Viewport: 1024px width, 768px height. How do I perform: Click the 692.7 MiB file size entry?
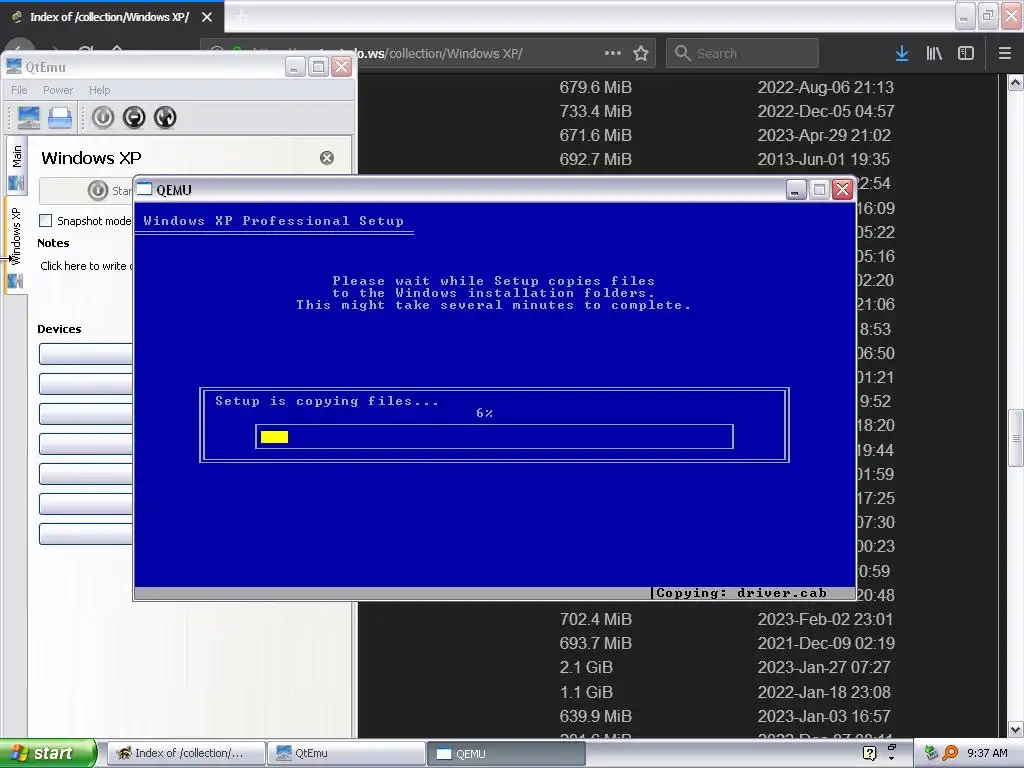tap(596, 159)
